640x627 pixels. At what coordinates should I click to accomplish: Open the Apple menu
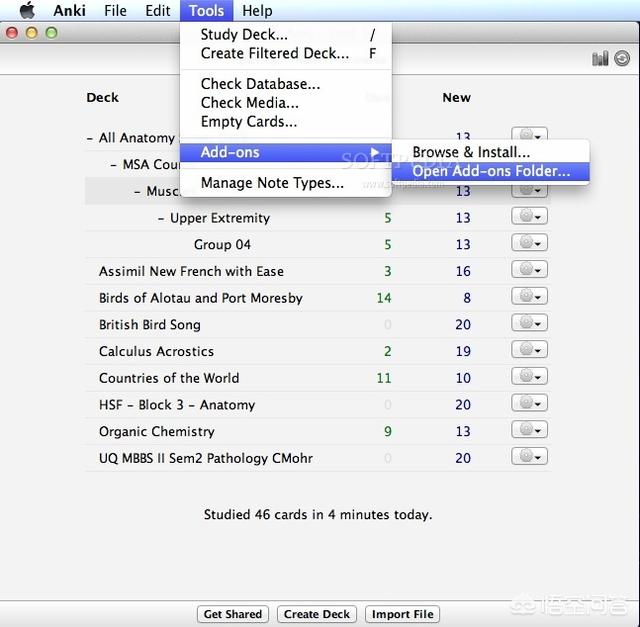[x=27, y=11]
